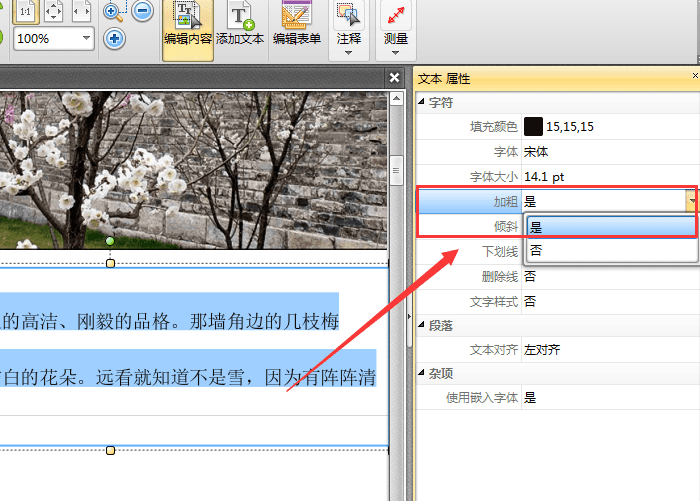Viewport: 700px width, 501px height.
Task: Click the scrollbar up arrow
Action: click(396, 99)
